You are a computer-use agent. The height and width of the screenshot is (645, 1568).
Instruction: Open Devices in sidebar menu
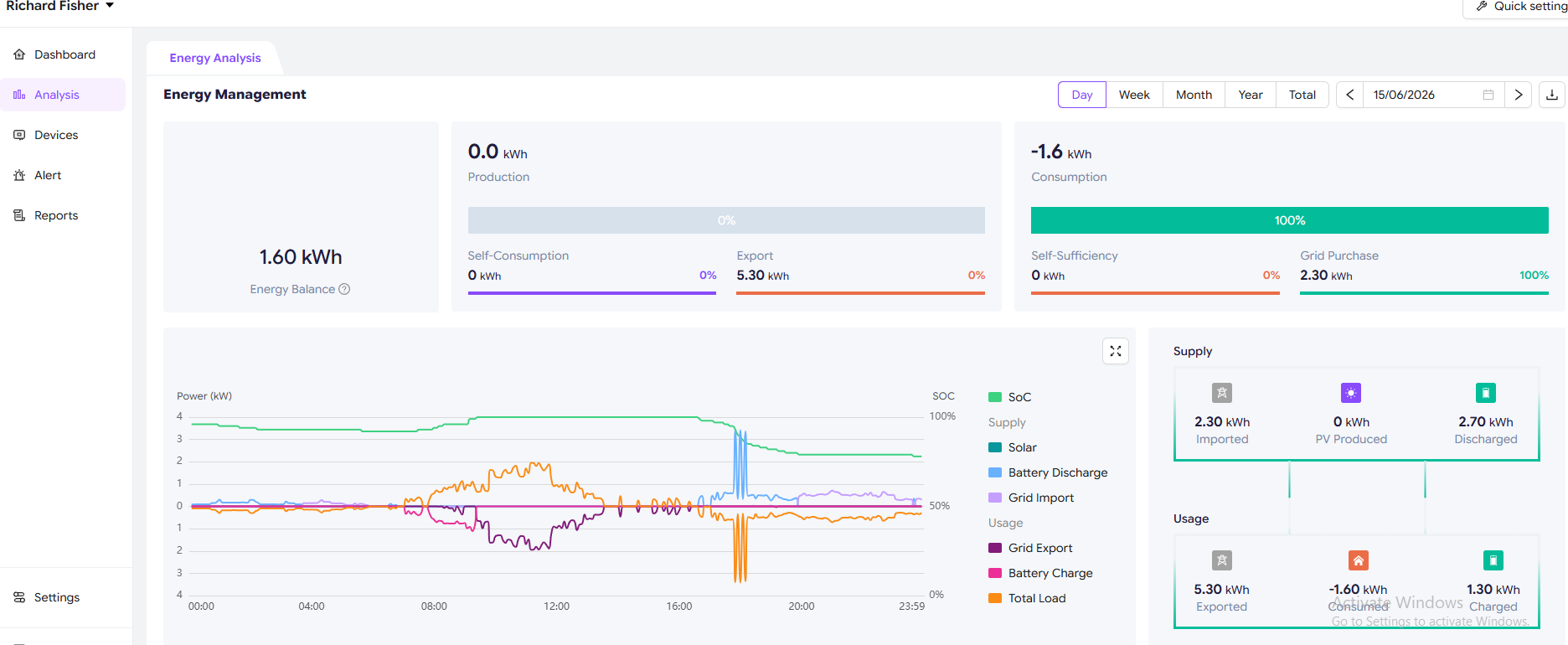[56, 135]
